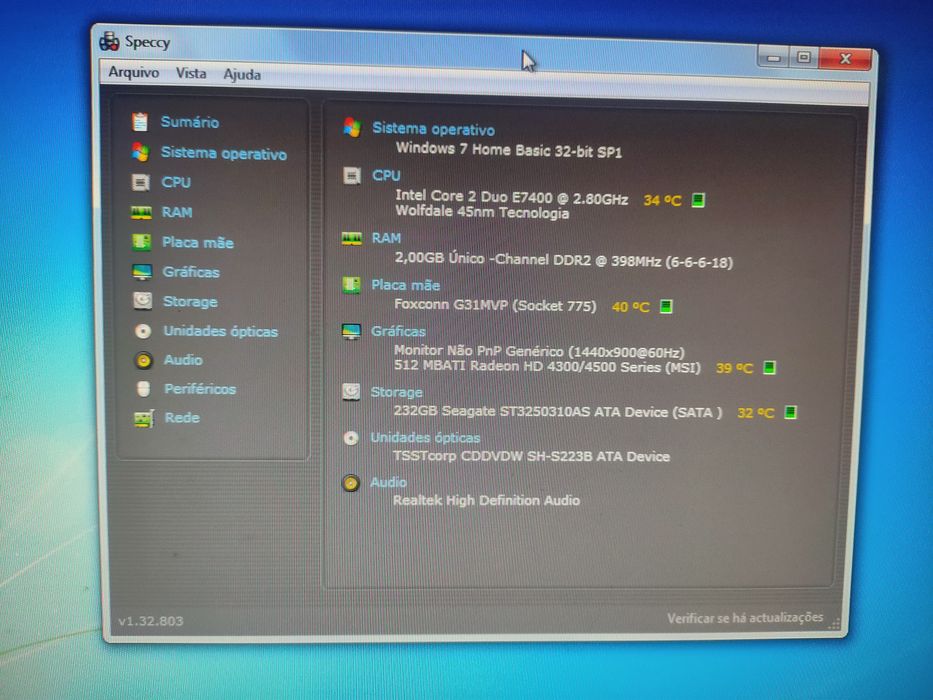Select CPU label in the sidebar
This screenshot has height=700, width=933.
(x=176, y=182)
